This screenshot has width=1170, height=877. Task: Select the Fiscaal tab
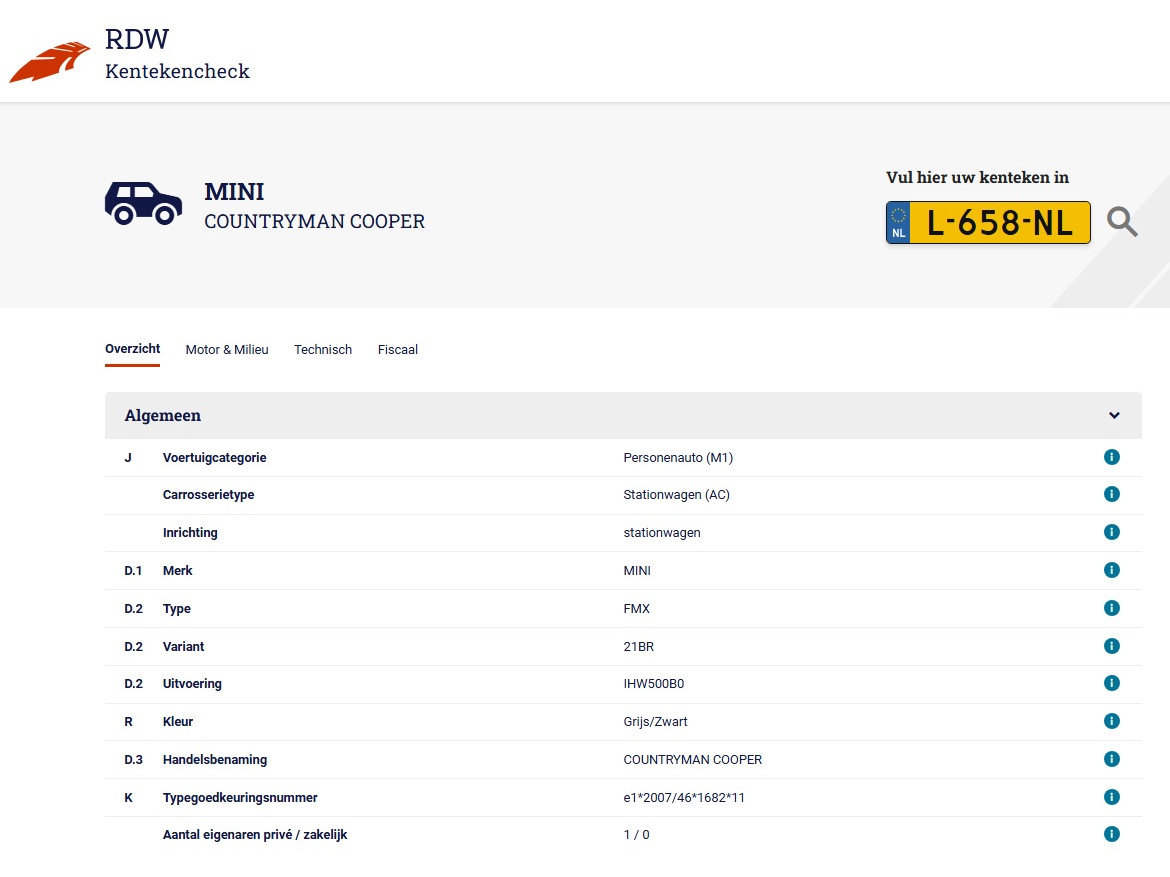point(398,350)
